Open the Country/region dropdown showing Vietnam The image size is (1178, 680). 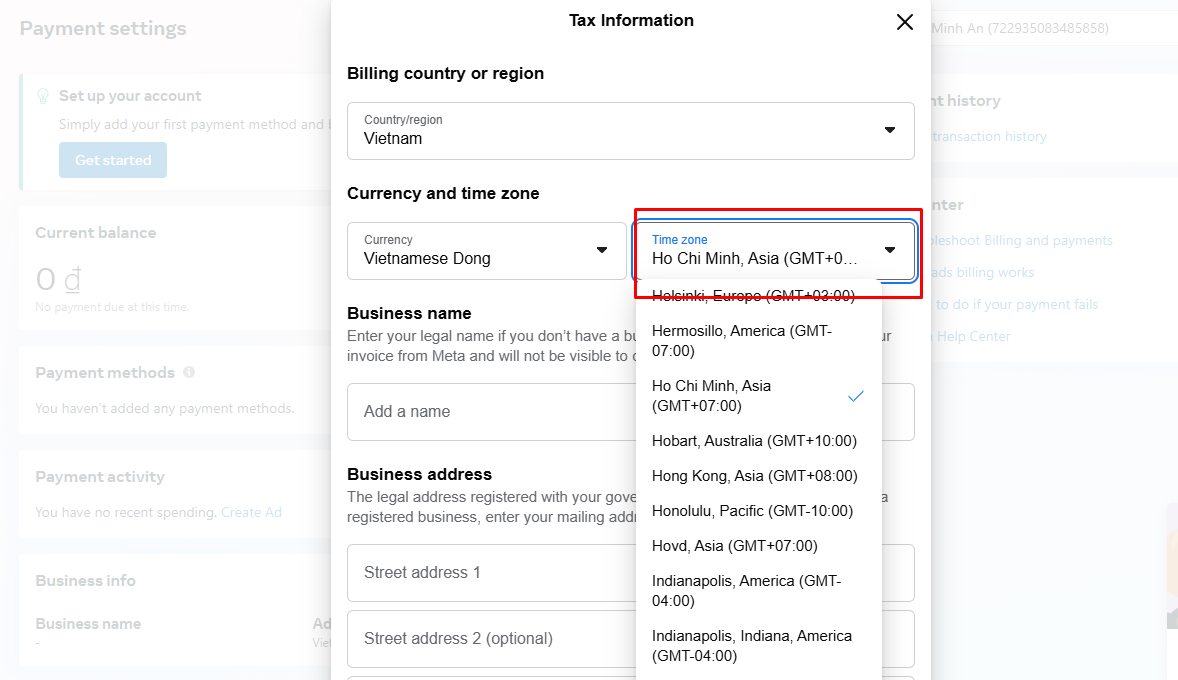tap(630, 131)
